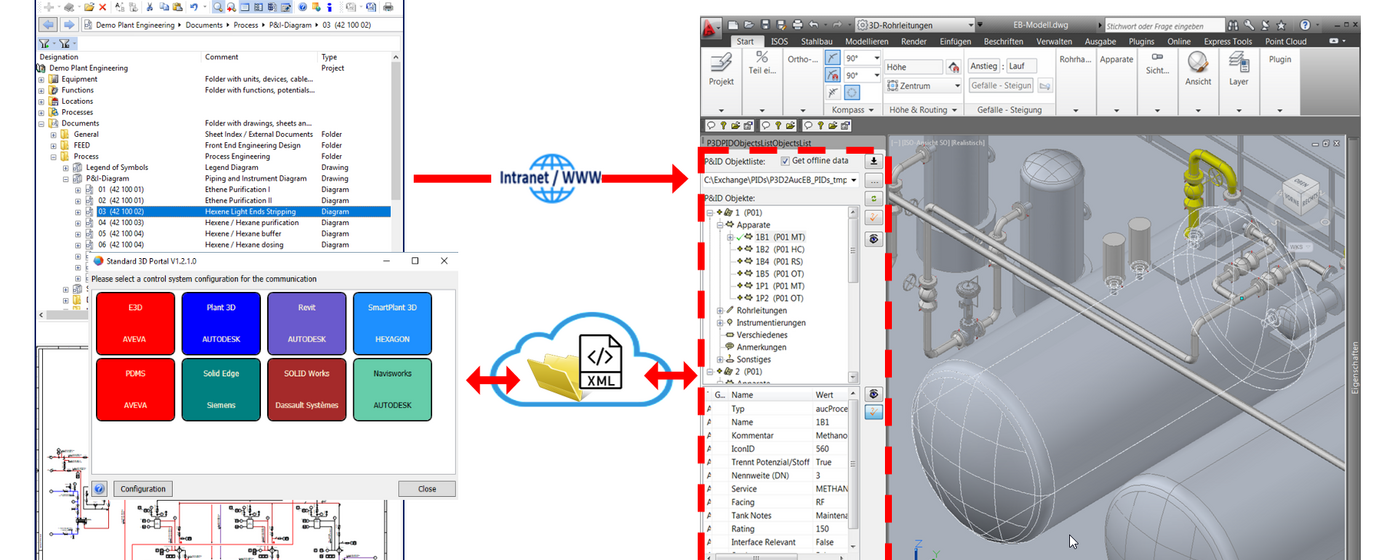Collapse the P&I-Diagram node
Viewport: 1400px width, 560px height.
coord(65,178)
